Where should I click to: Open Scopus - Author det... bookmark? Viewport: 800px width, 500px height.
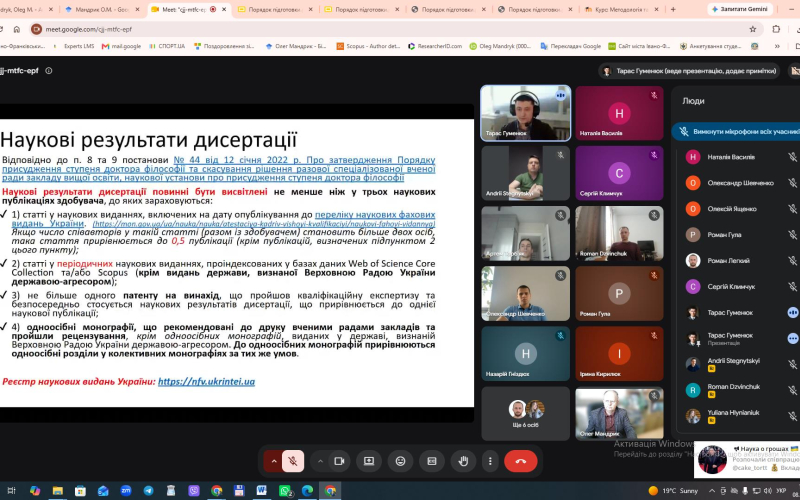pos(368,46)
